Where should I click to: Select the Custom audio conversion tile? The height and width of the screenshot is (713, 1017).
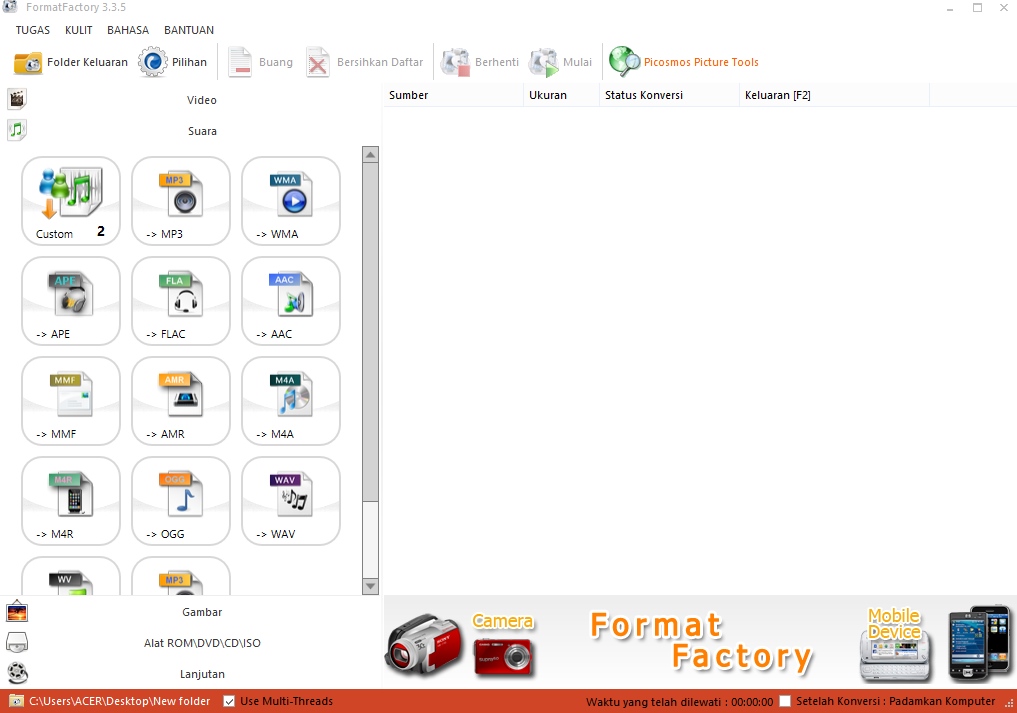click(71, 201)
